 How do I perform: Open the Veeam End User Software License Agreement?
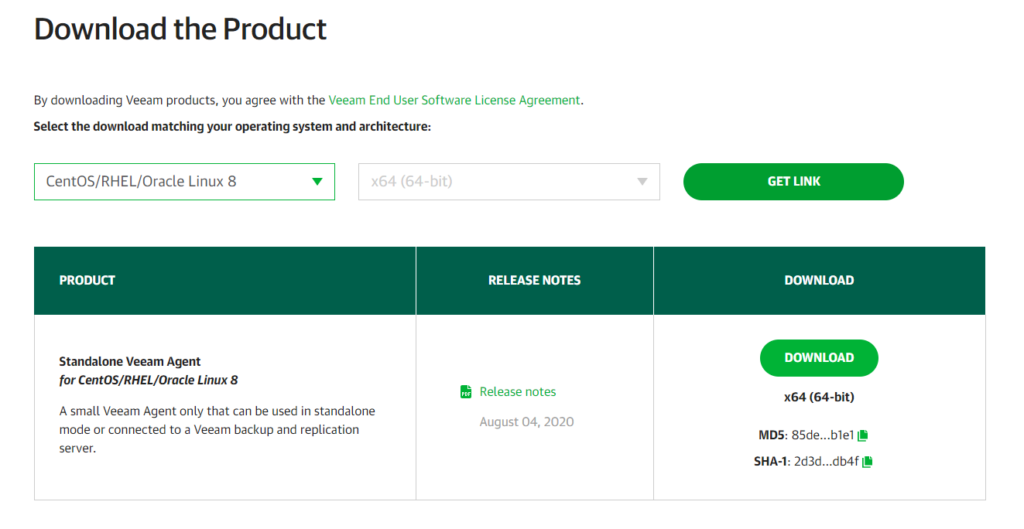[454, 100]
